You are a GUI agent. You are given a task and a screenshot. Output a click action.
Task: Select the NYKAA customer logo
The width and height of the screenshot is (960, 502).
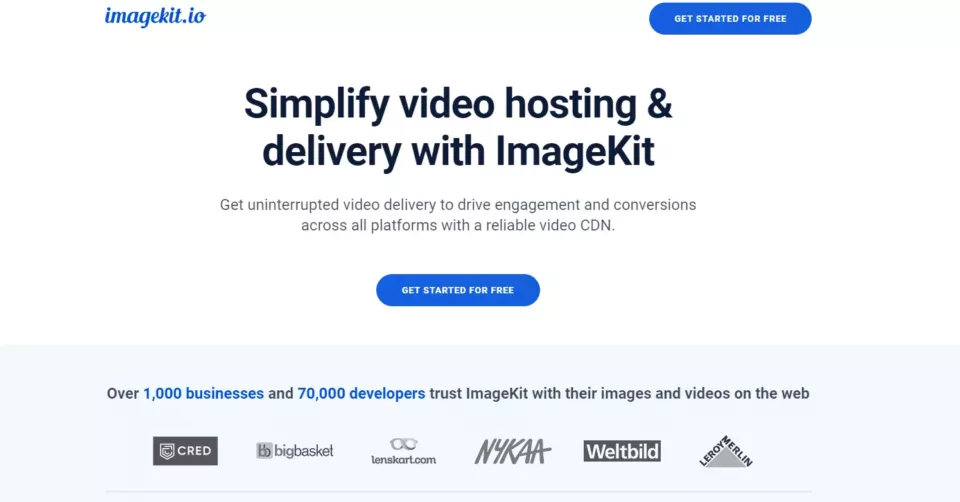(513, 452)
